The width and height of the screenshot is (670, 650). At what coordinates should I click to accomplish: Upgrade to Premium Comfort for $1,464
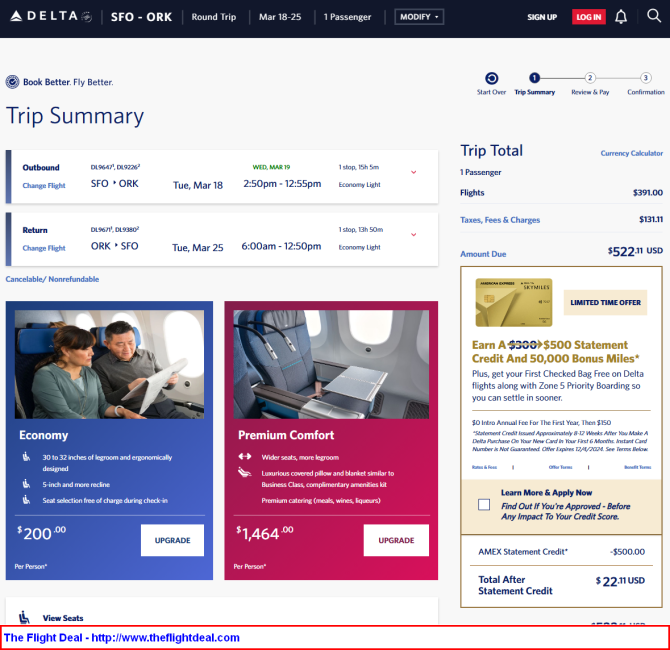coord(396,540)
